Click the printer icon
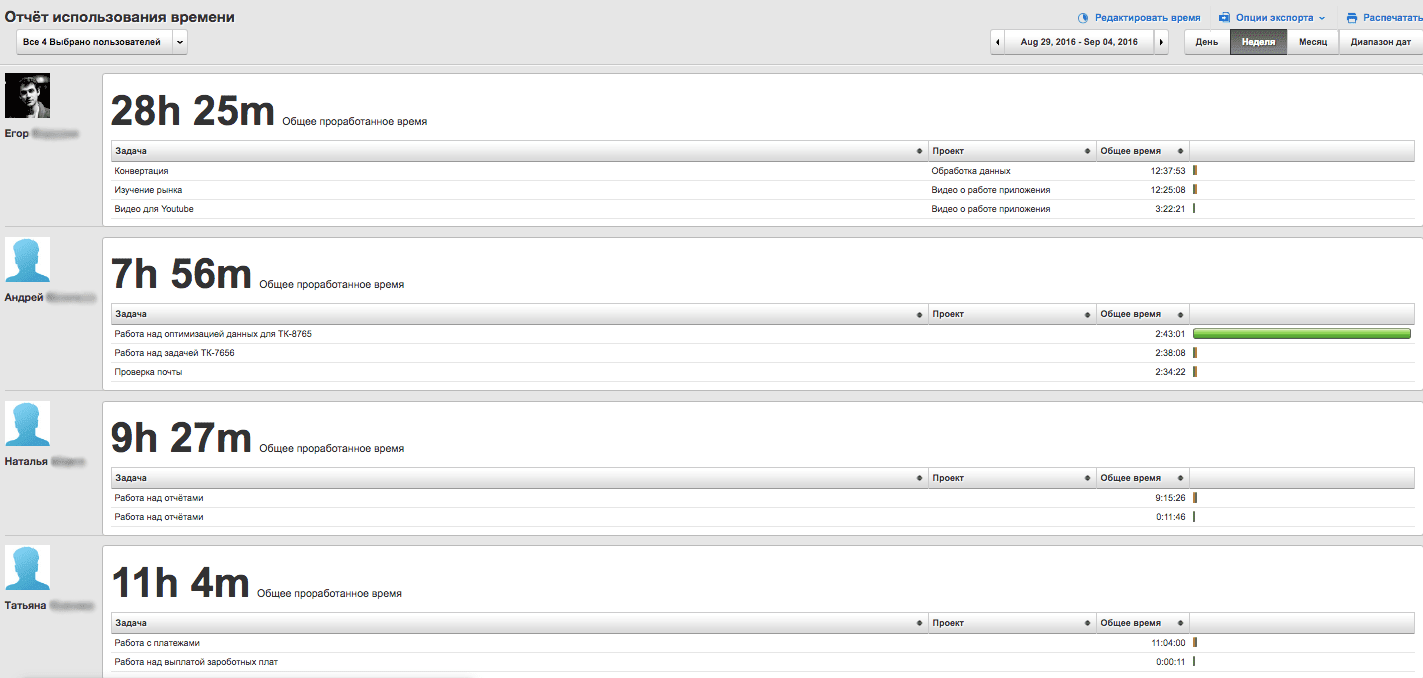The height and width of the screenshot is (678, 1423). click(1352, 18)
